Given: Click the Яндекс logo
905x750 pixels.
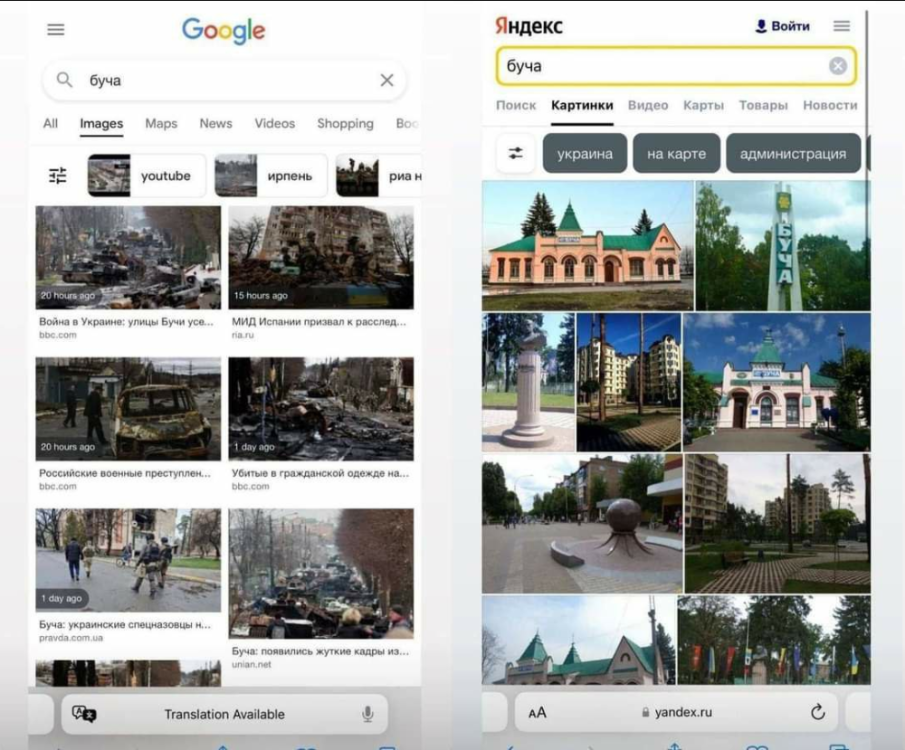Looking at the screenshot, I should tap(529, 26).
